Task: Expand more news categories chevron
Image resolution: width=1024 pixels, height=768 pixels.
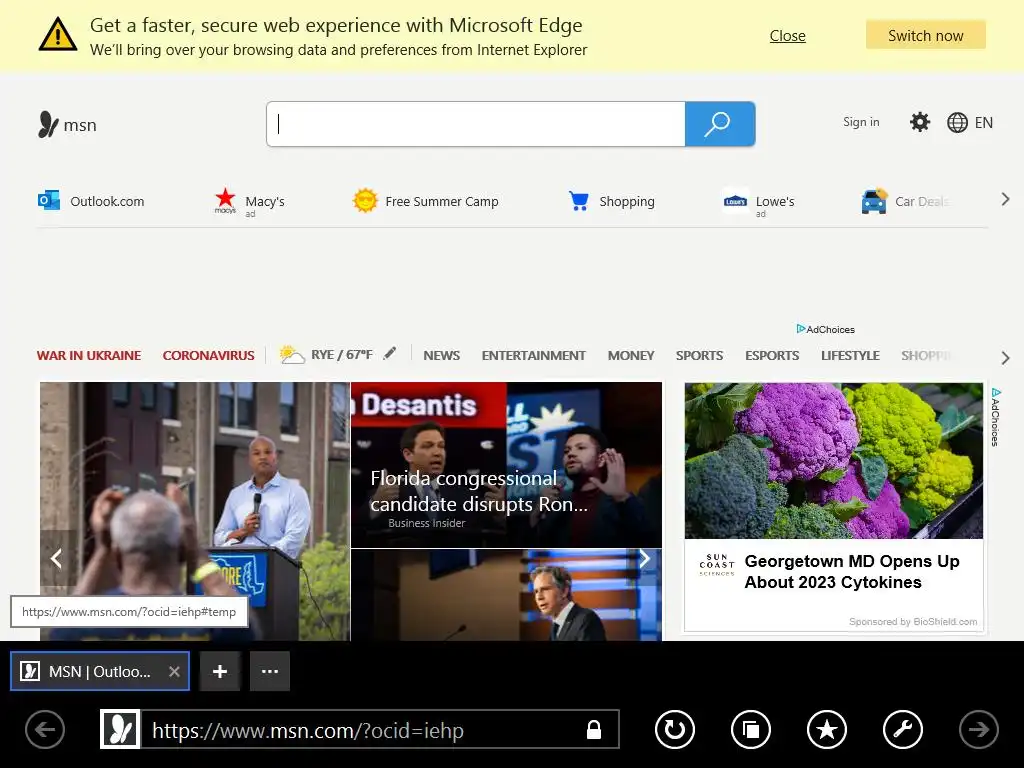Action: [x=1005, y=358]
